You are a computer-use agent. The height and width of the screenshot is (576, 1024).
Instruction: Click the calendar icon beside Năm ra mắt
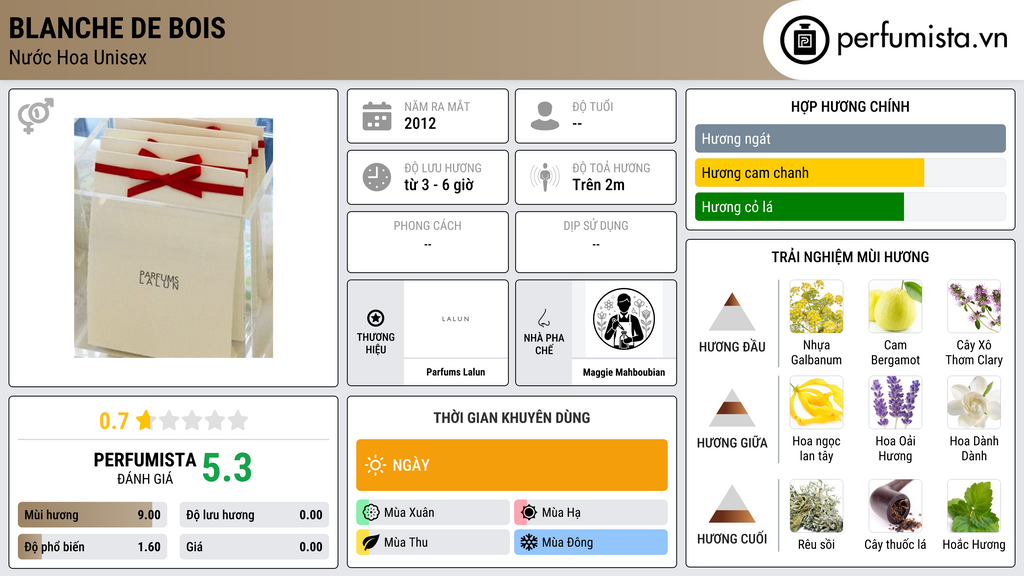pos(377,116)
